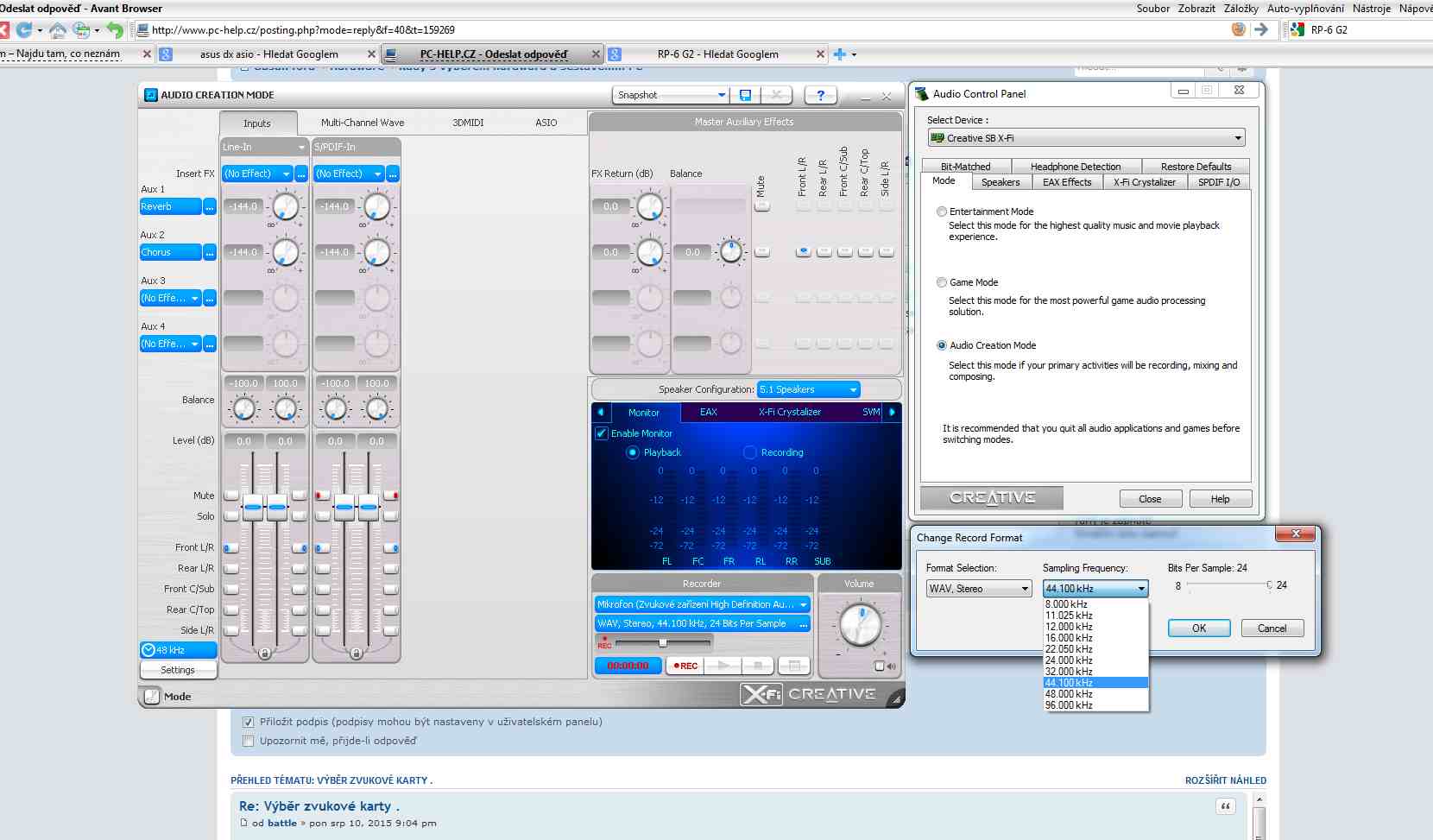Open Aux 3 effect settings ellipsis
Image resolution: width=1433 pixels, height=840 pixels.
210,299
